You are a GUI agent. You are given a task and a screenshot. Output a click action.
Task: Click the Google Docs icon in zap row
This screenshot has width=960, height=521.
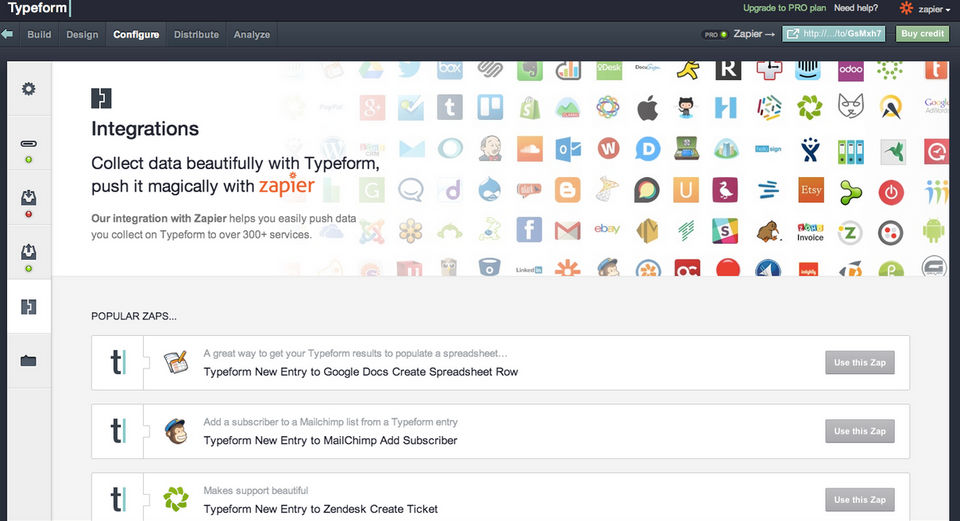(x=176, y=362)
